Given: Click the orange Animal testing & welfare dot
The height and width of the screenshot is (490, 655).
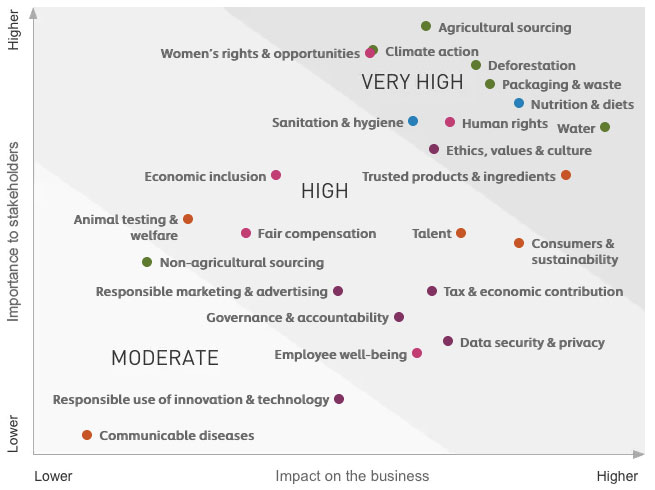Looking at the screenshot, I should pos(188,219).
